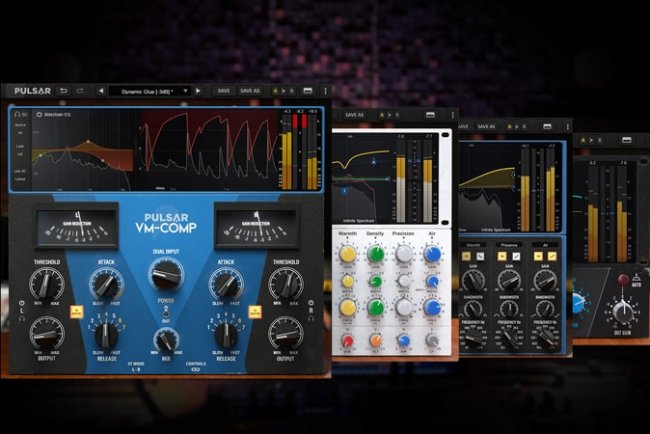The width and height of the screenshot is (650, 434).
Task: Click SAVE in the VM-Comp toolbar
Action: coord(223,91)
